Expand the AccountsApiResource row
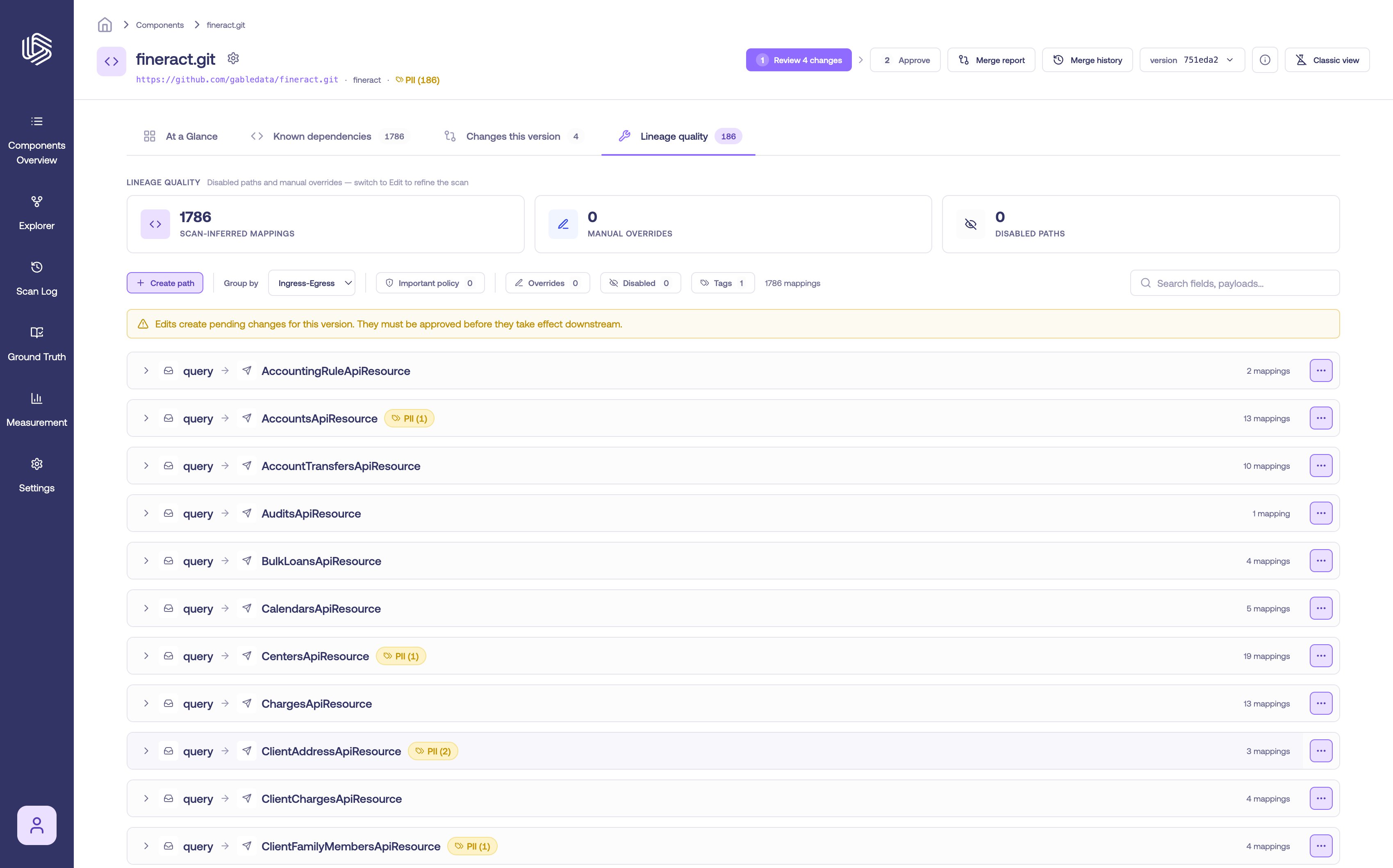The width and height of the screenshot is (1393, 868). coord(146,418)
